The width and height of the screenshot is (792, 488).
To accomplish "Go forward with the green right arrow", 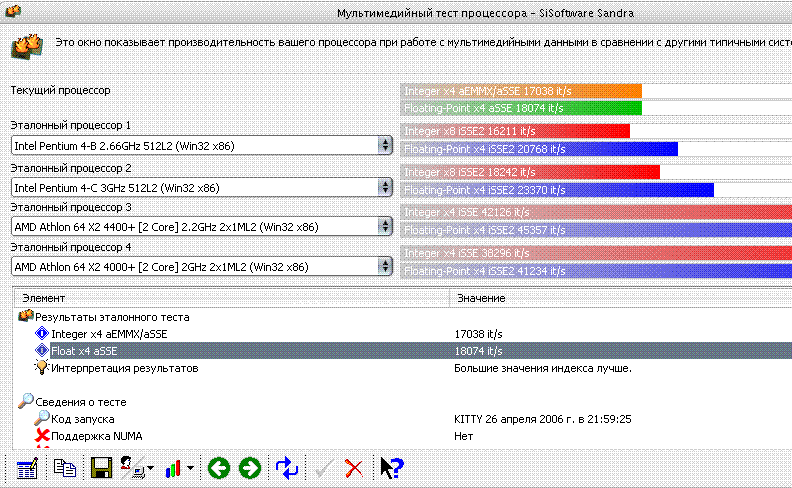I will click(250, 468).
